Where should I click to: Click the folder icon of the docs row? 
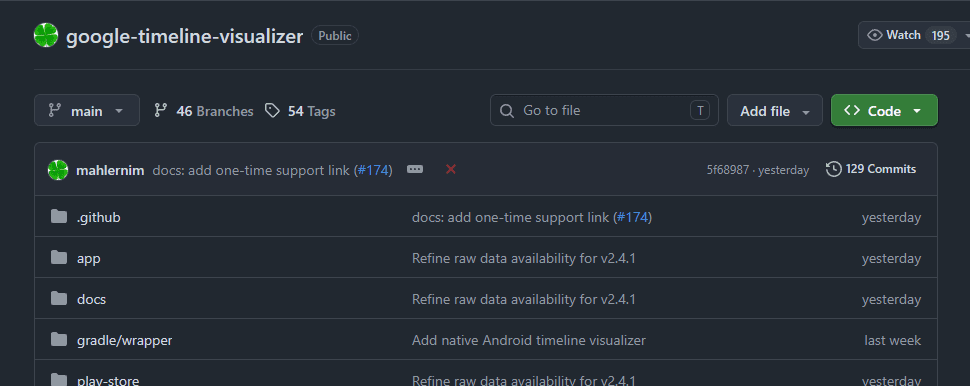[x=59, y=298]
